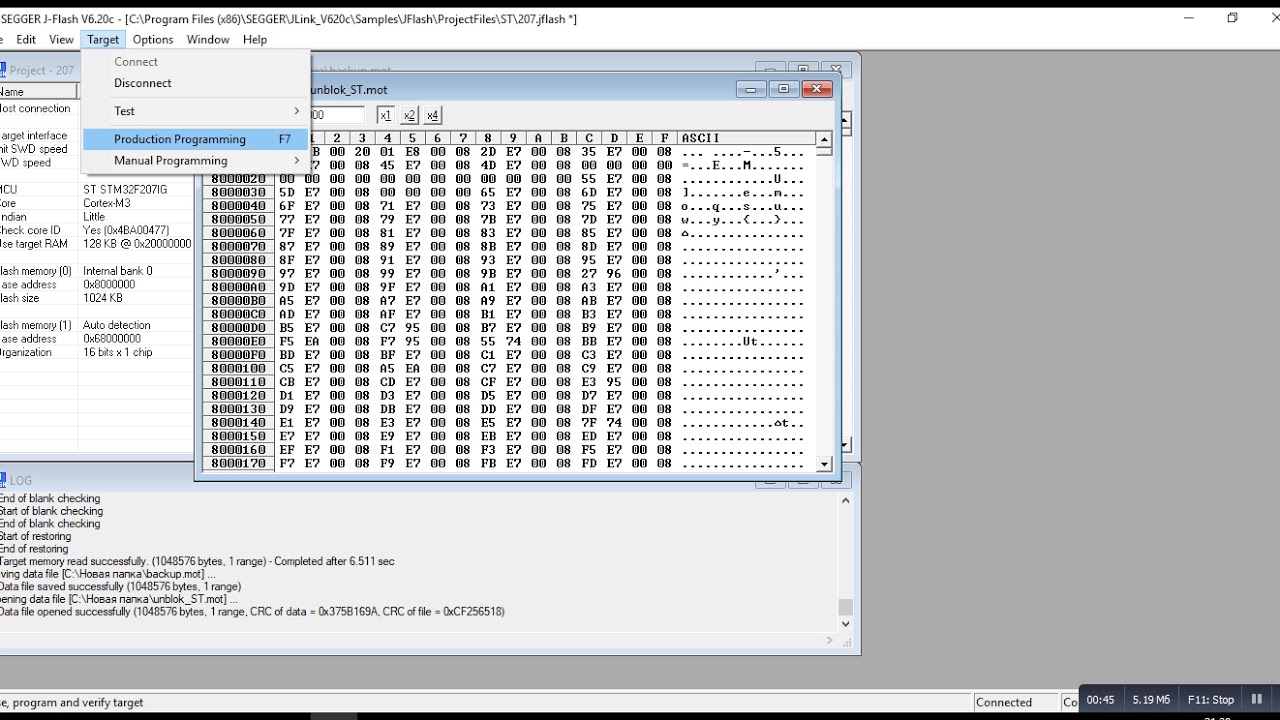Click the 00:45 recording timer
Image resolution: width=1280 pixels, height=720 pixels.
(x=1100, y=700)
